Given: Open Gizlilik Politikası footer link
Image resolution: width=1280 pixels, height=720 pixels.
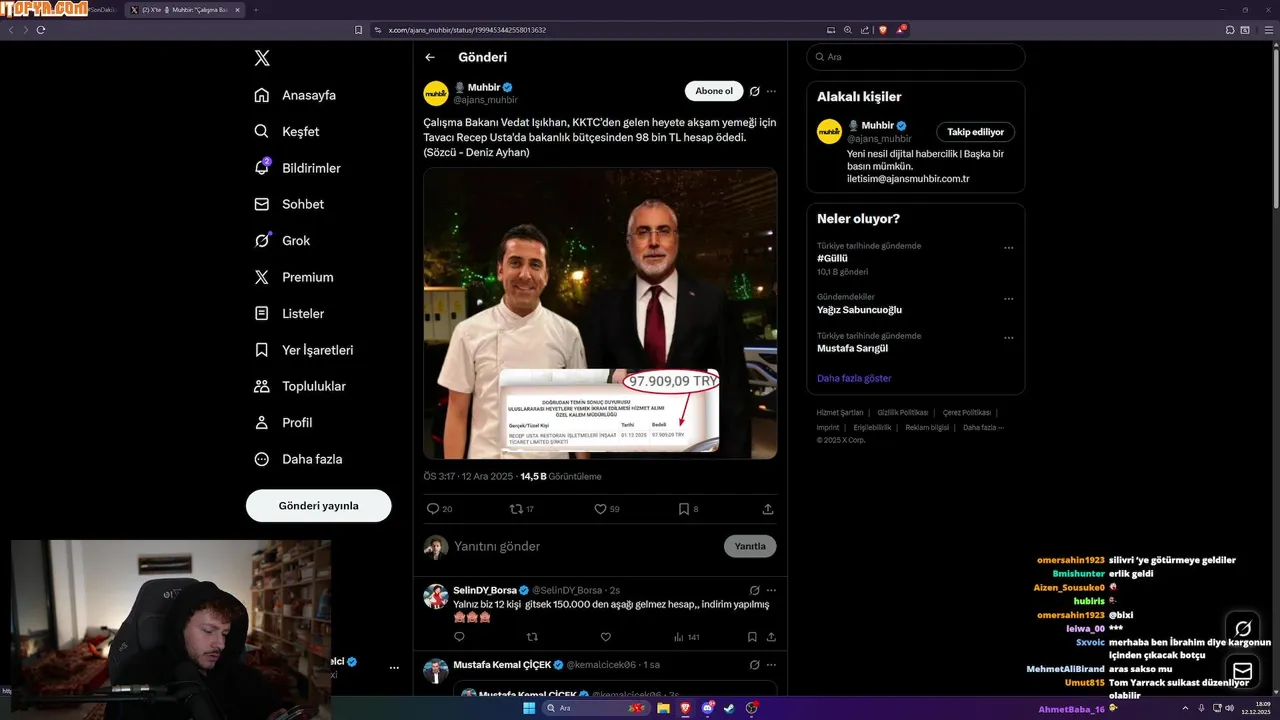Looking at the screenshot, I should (903, 412).
